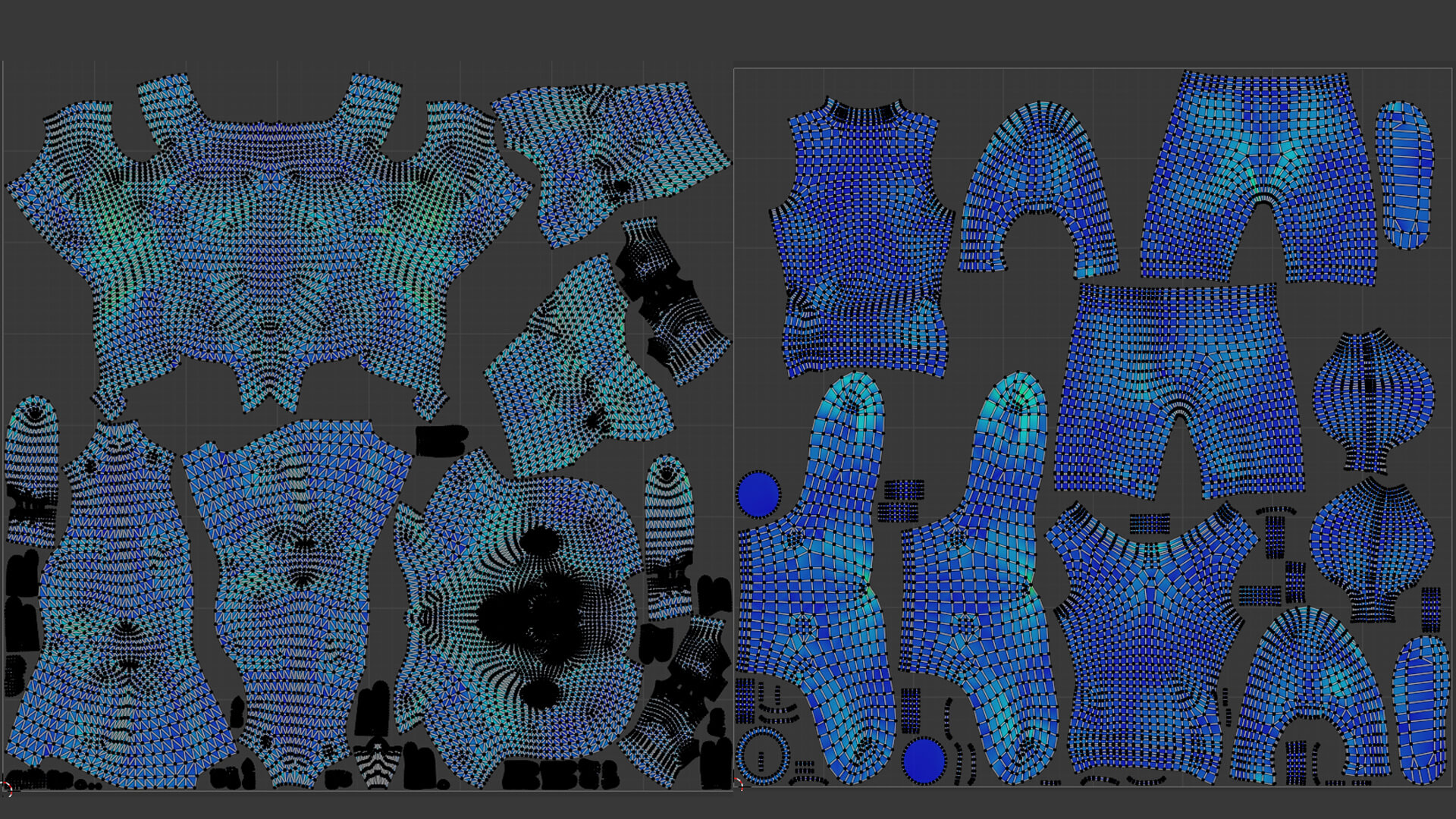Click the shoe-sole oval island beside the shorts

1405,174
